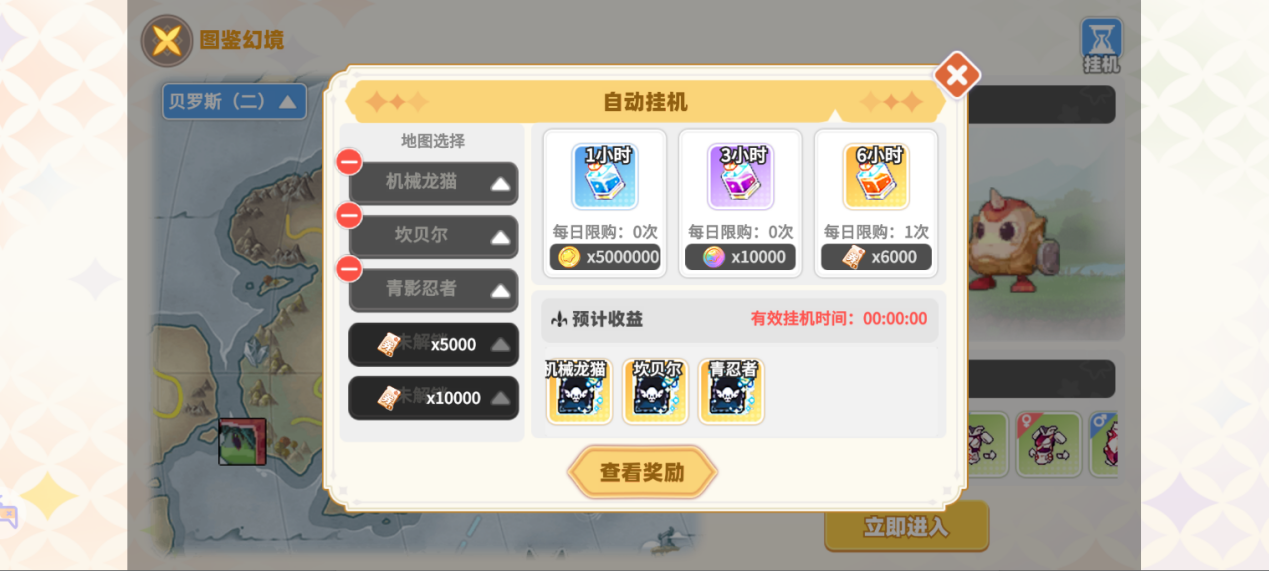Viewport: 1269px width, 571px height.
Task: Buy the 1小时 item for x5000000 coins
Action: tap(605, 257)
